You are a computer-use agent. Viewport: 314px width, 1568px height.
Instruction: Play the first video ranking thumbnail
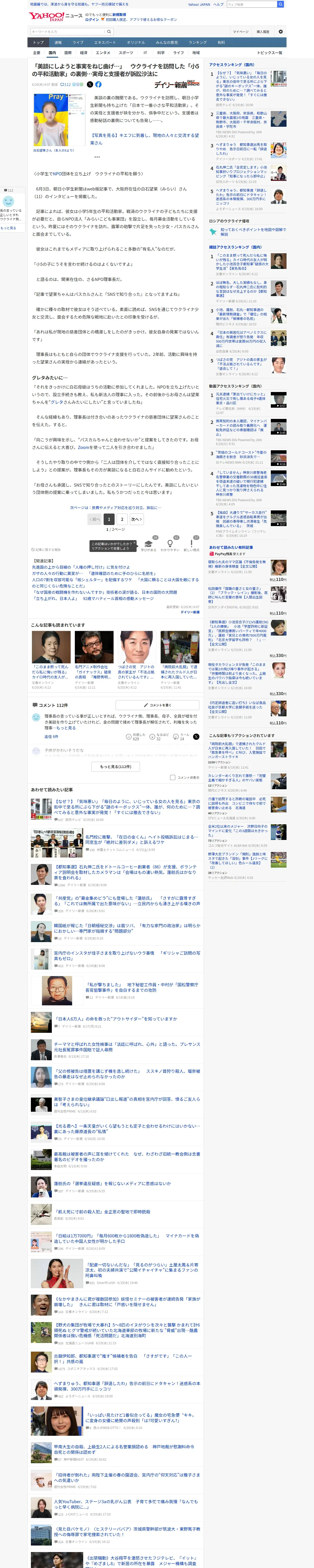[279, 400]
